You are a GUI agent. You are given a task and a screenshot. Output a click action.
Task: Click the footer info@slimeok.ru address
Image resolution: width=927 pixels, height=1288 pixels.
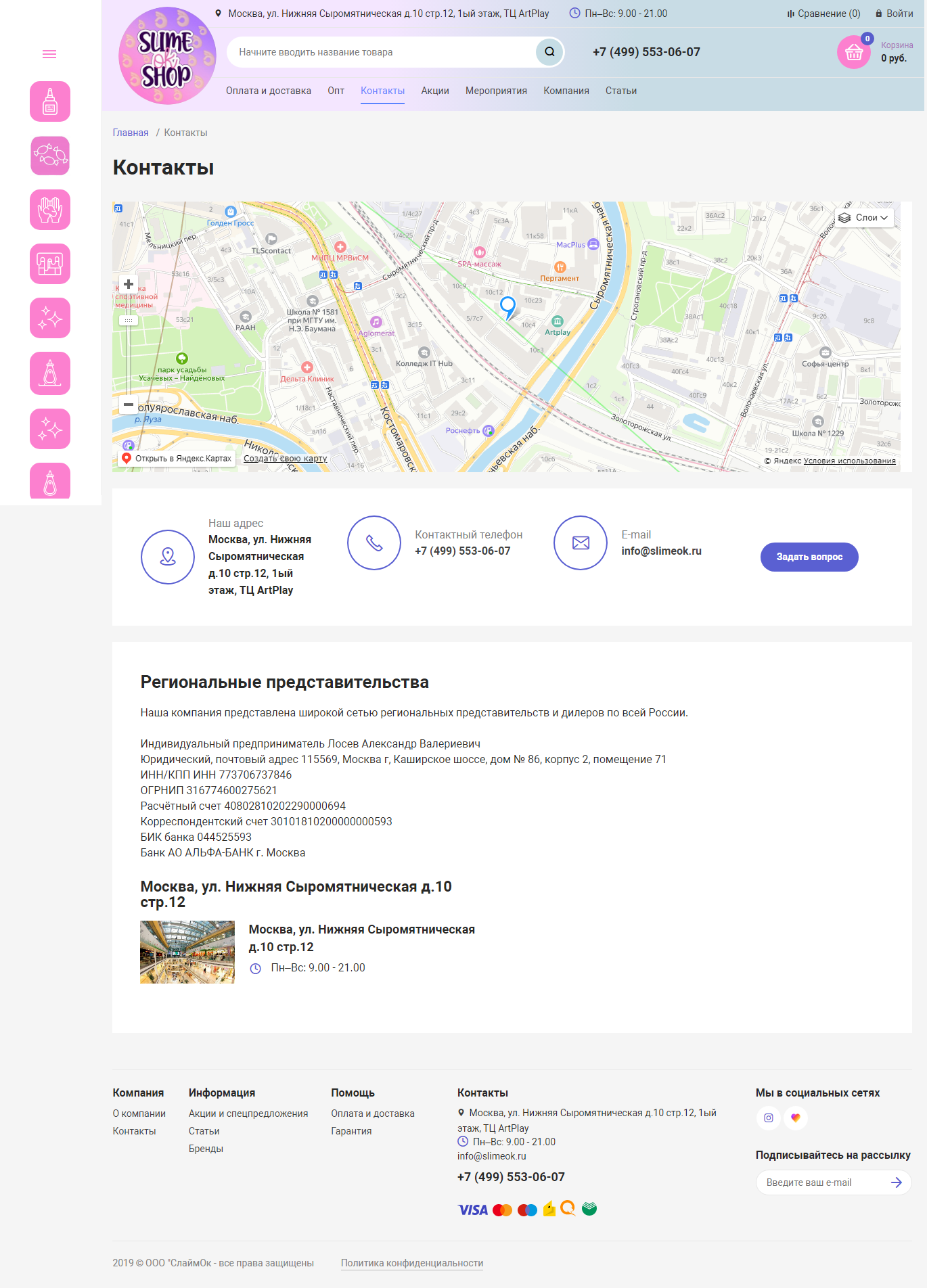[x=491, y=1156]
